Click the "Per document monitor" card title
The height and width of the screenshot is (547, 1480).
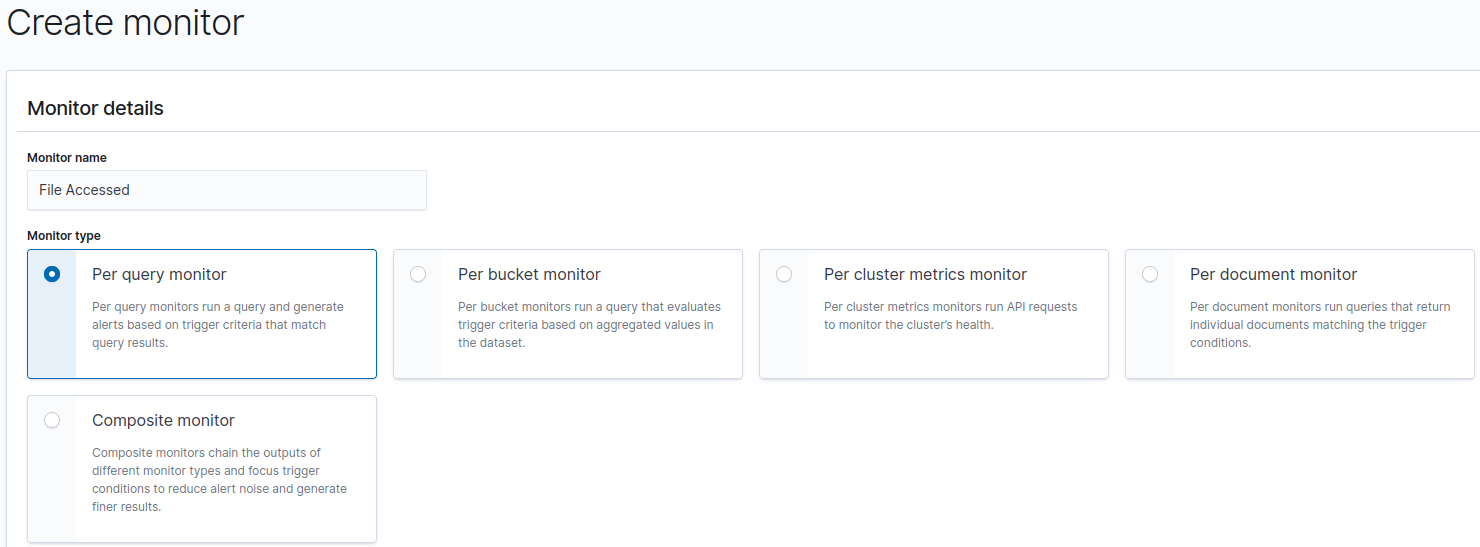coord(1273,274)
